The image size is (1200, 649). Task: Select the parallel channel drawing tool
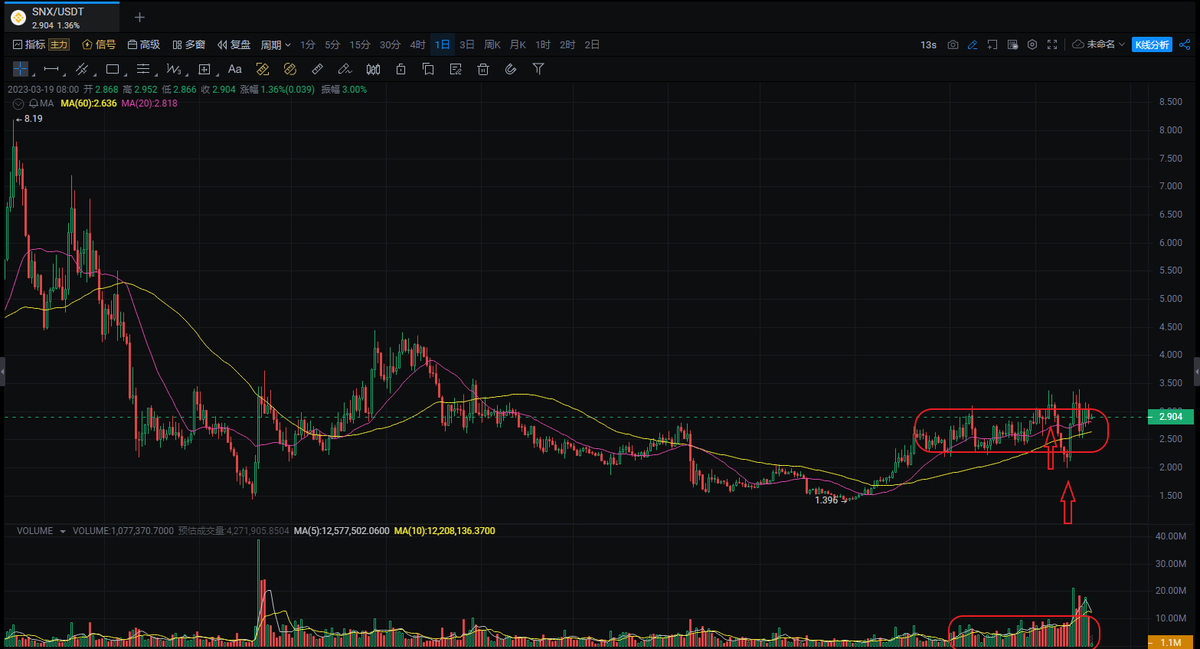[82, 69]
